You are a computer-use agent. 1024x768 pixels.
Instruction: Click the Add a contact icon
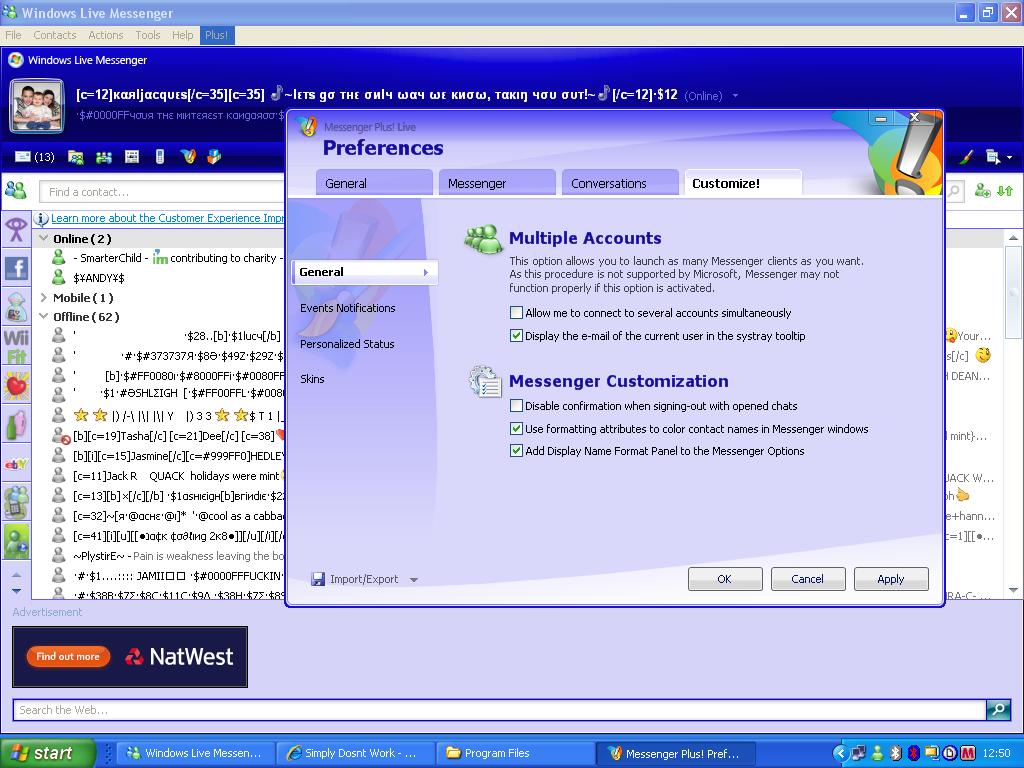(x=982, y=190)
